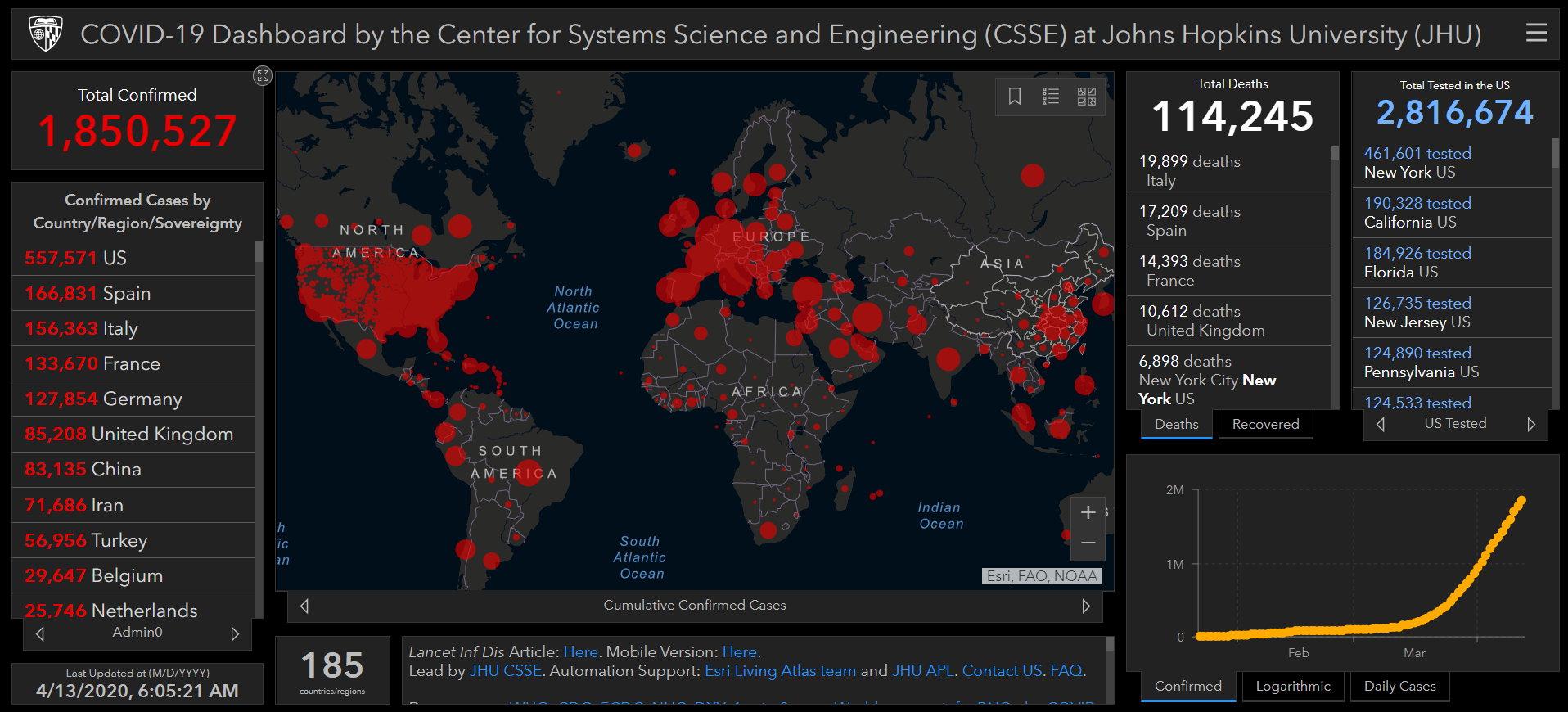Click the 17,209 deaths Spain entry
Screen dimensions: 1568x712
coord(1229,221)
